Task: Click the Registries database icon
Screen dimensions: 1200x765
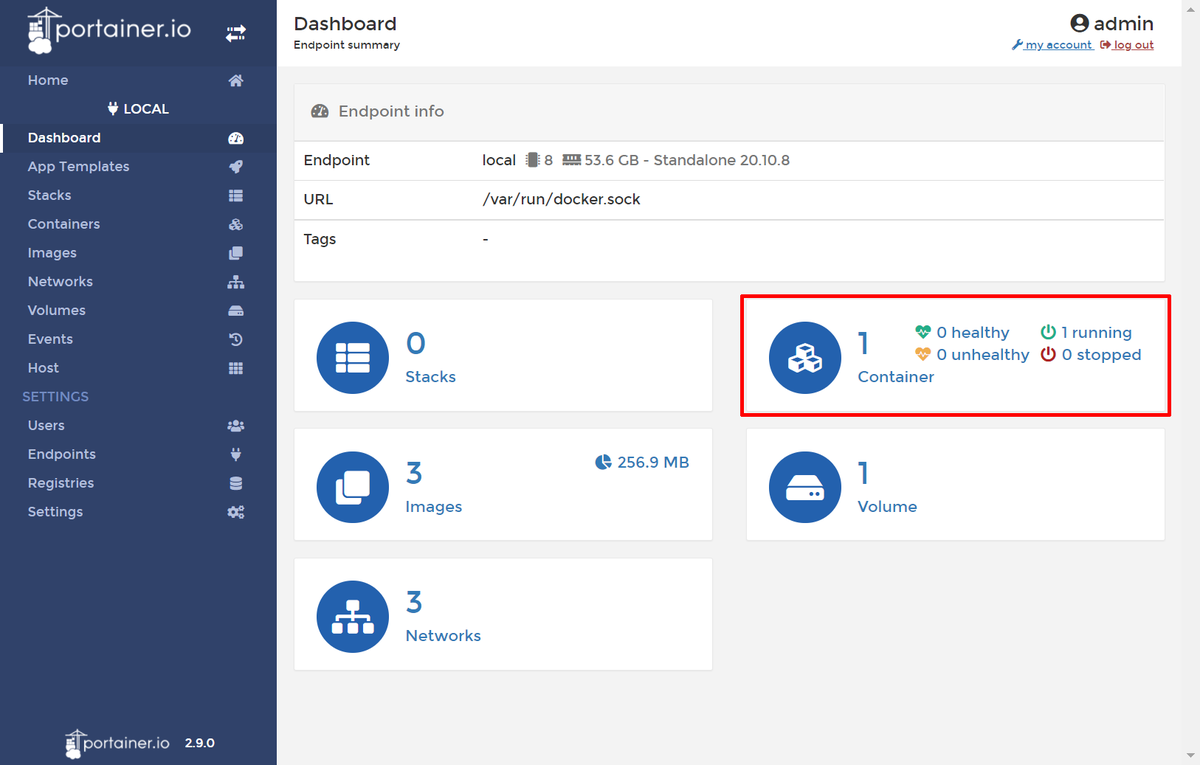Action: point(236,484)
